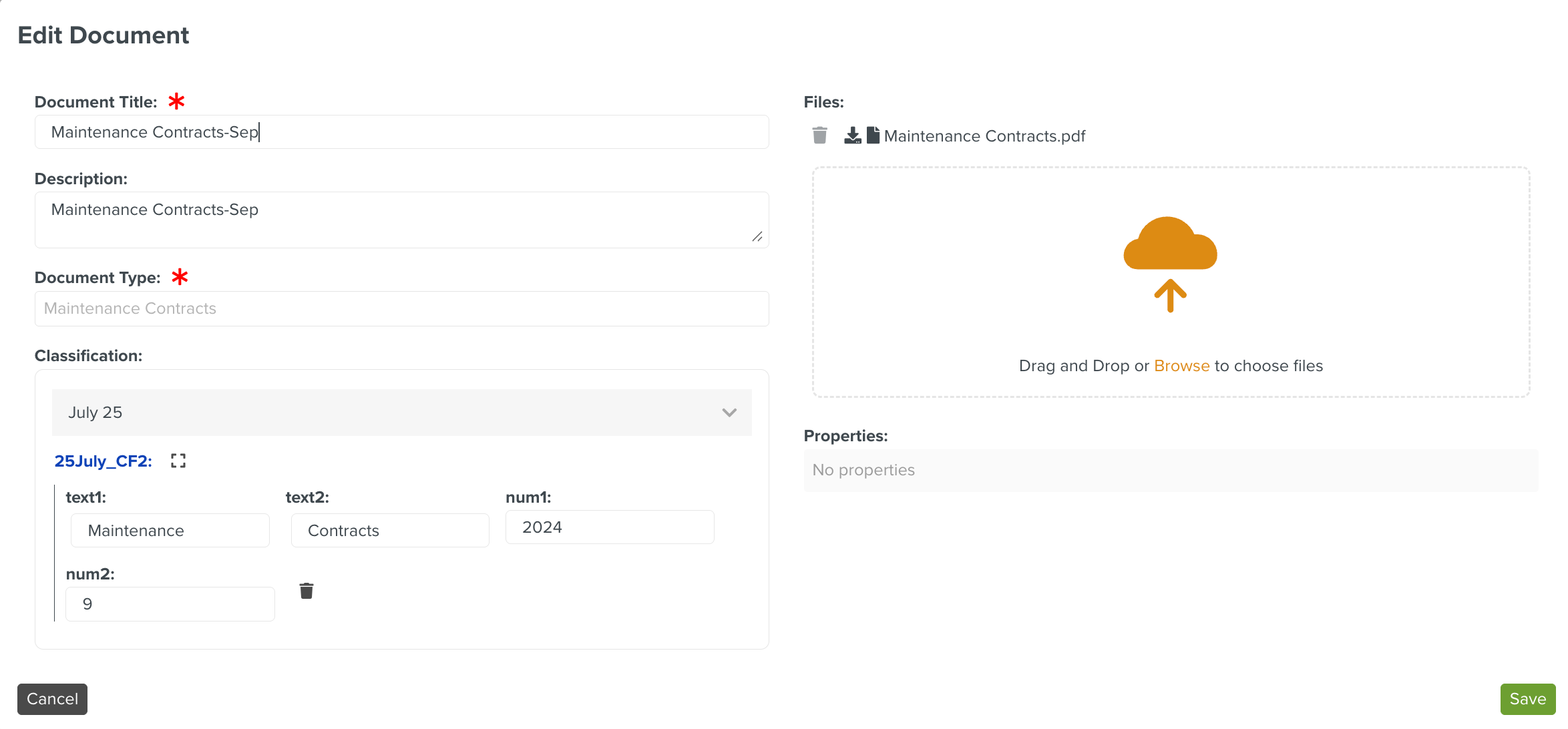Expand the 25July_CF2 classification fullscreen
The image size is (1568, 729).
[178, 461]
